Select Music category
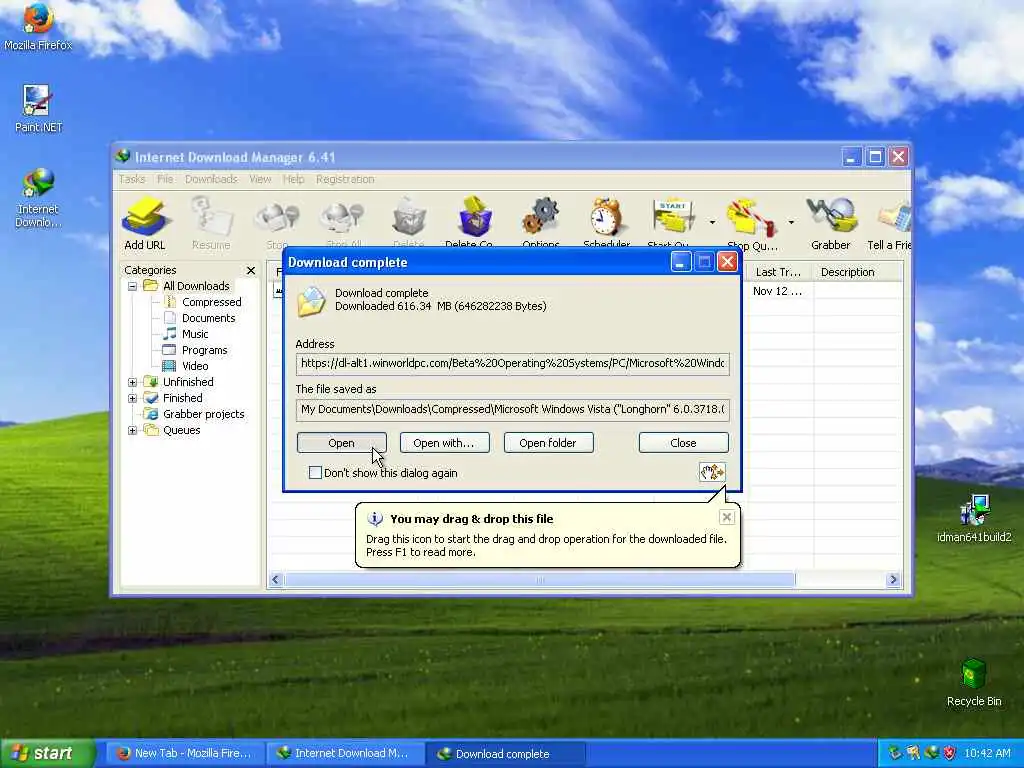 tap(195, 334)
